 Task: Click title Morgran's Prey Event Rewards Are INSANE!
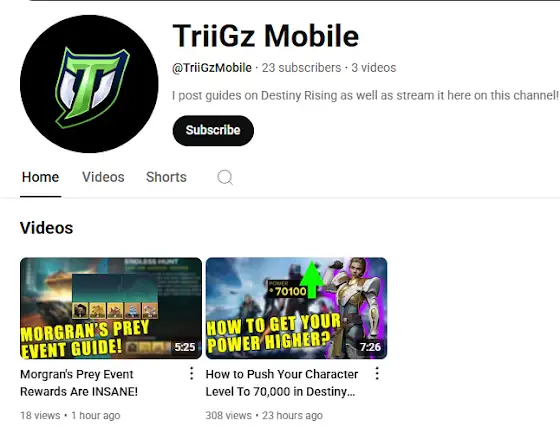(x=79, y=383)
